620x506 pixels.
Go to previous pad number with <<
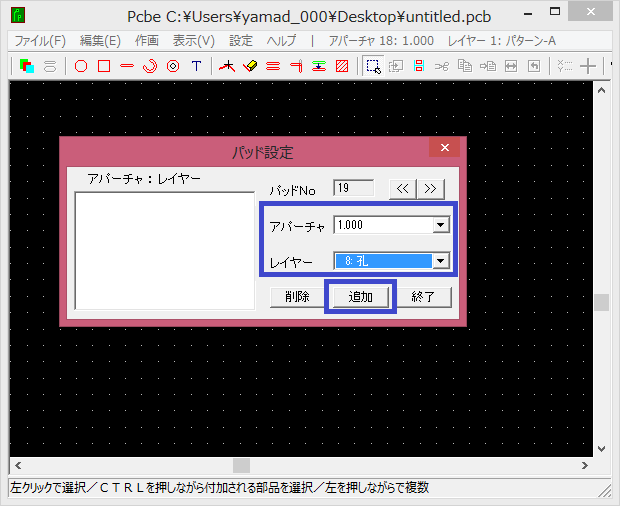point(401,188)
